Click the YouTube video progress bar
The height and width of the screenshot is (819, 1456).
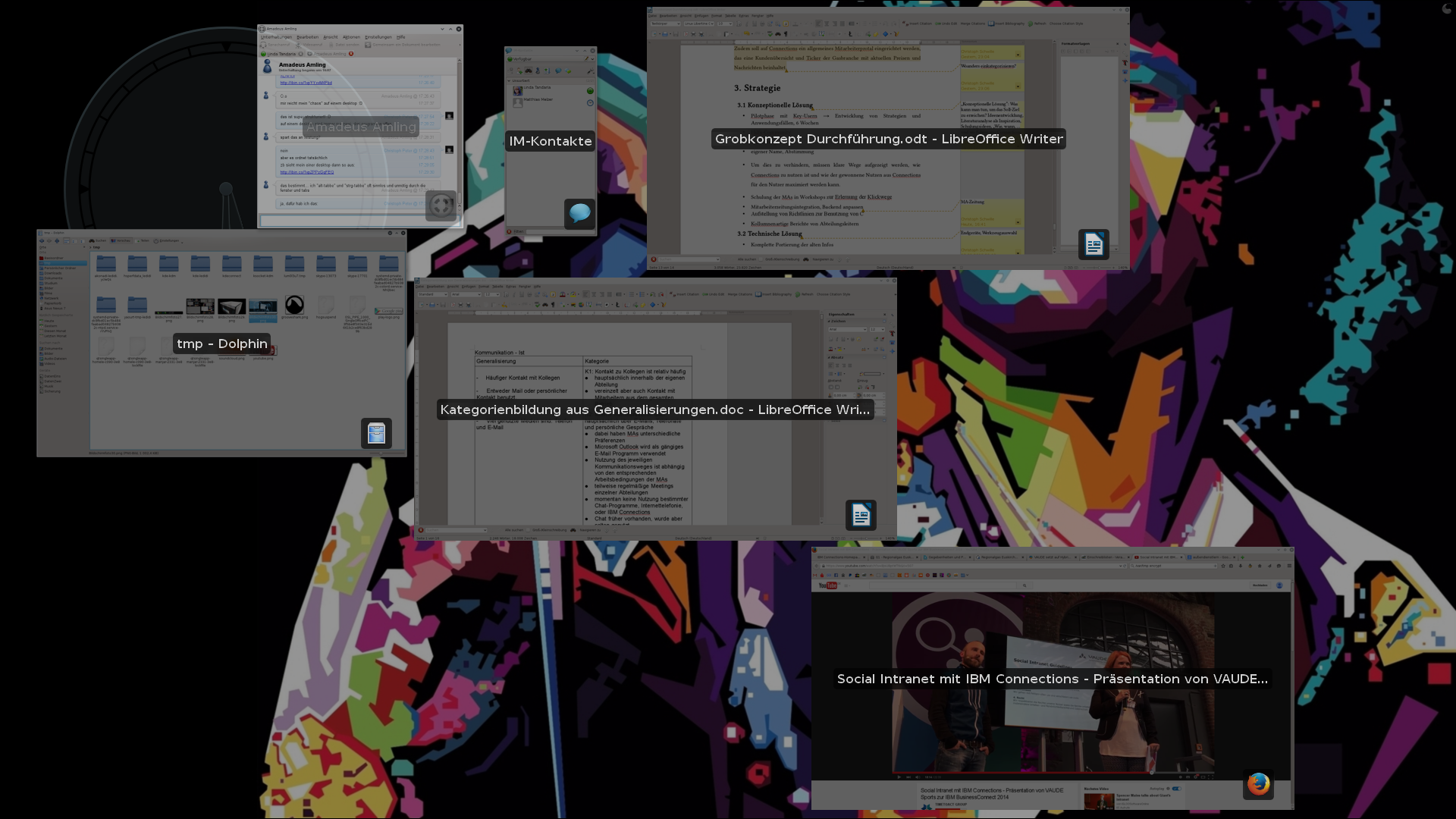pos(1053,773)
